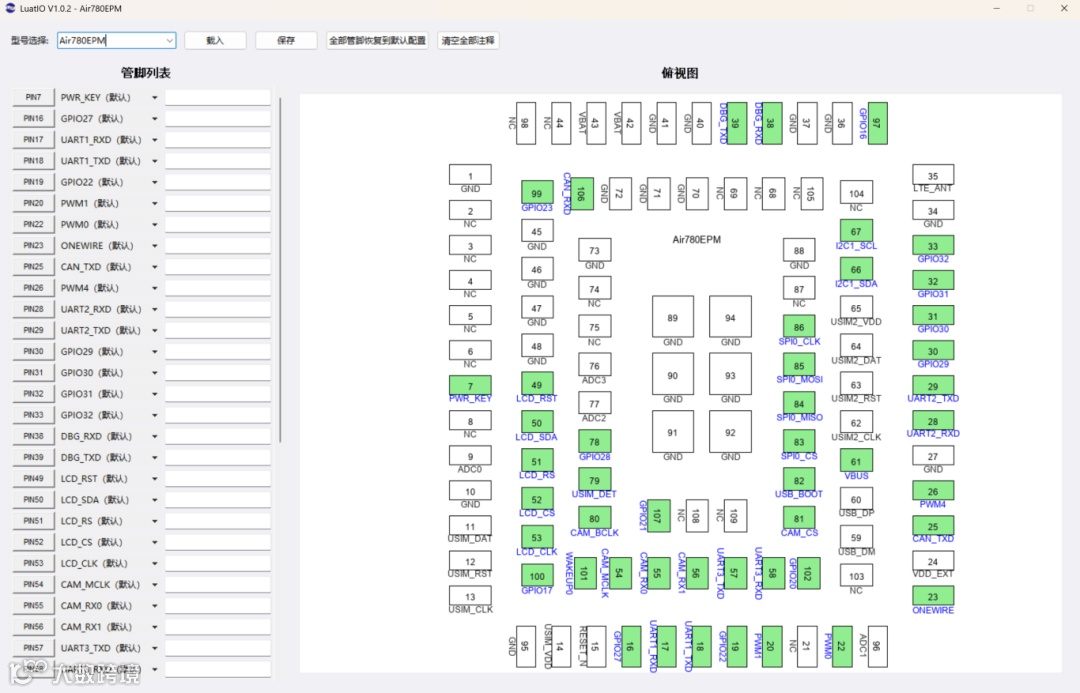Select pin 50 LCD_SDA on chip diagram
The height and width of the screenshot is (693, 1080).
click(x=537, y=423)
